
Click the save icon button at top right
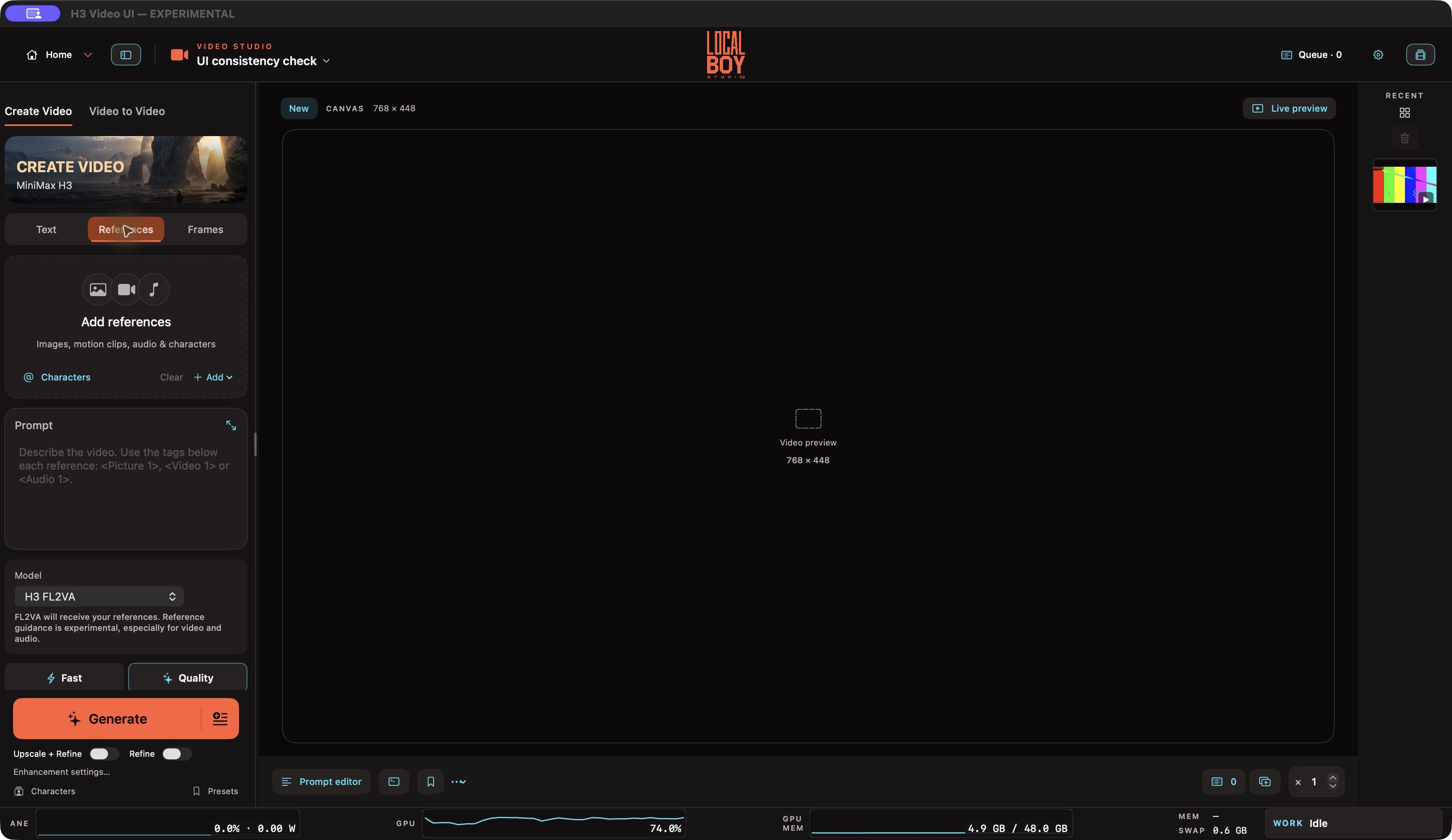(x=1420, y=55)
